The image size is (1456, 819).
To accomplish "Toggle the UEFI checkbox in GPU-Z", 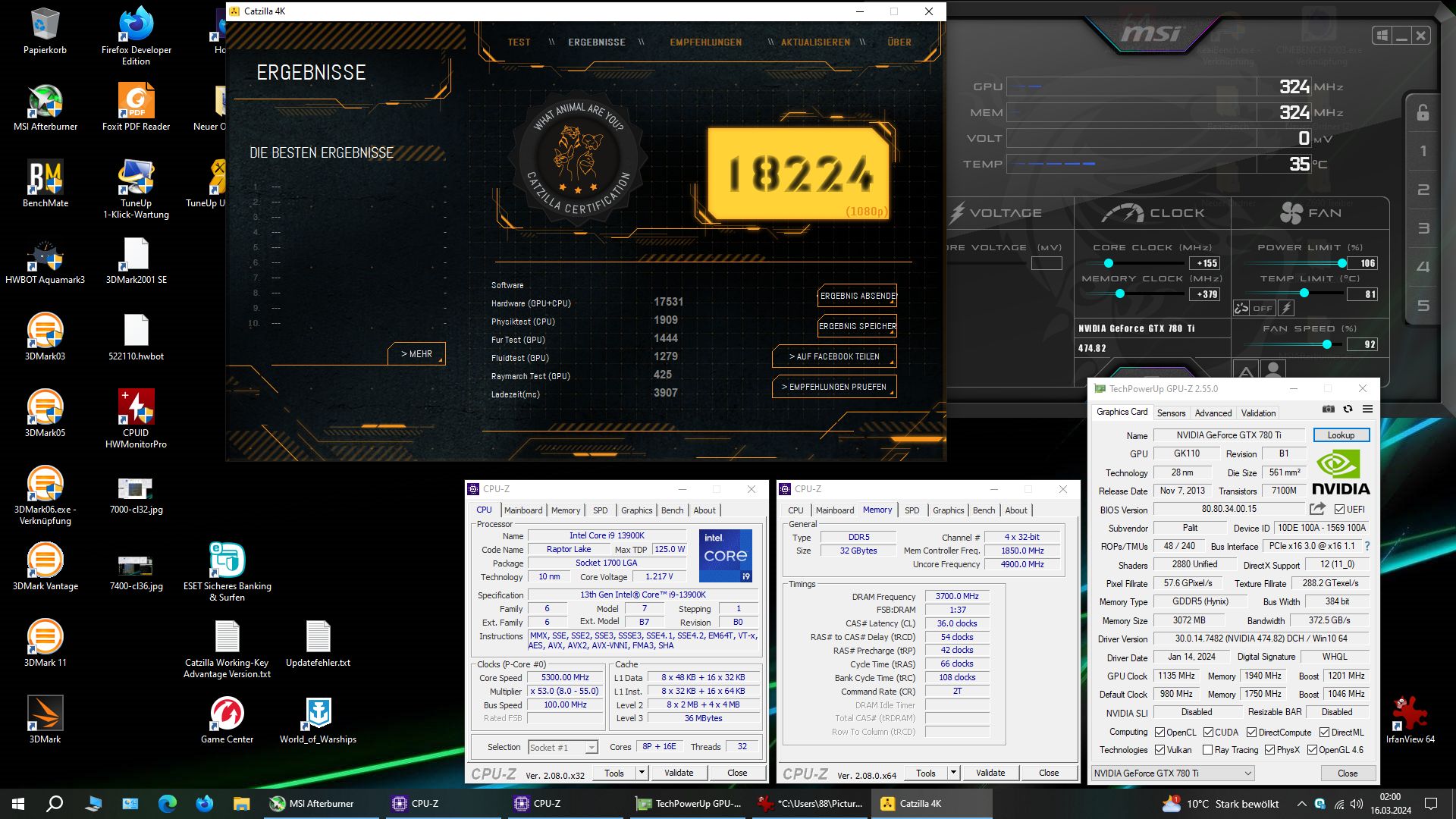I will (1339, 510).
